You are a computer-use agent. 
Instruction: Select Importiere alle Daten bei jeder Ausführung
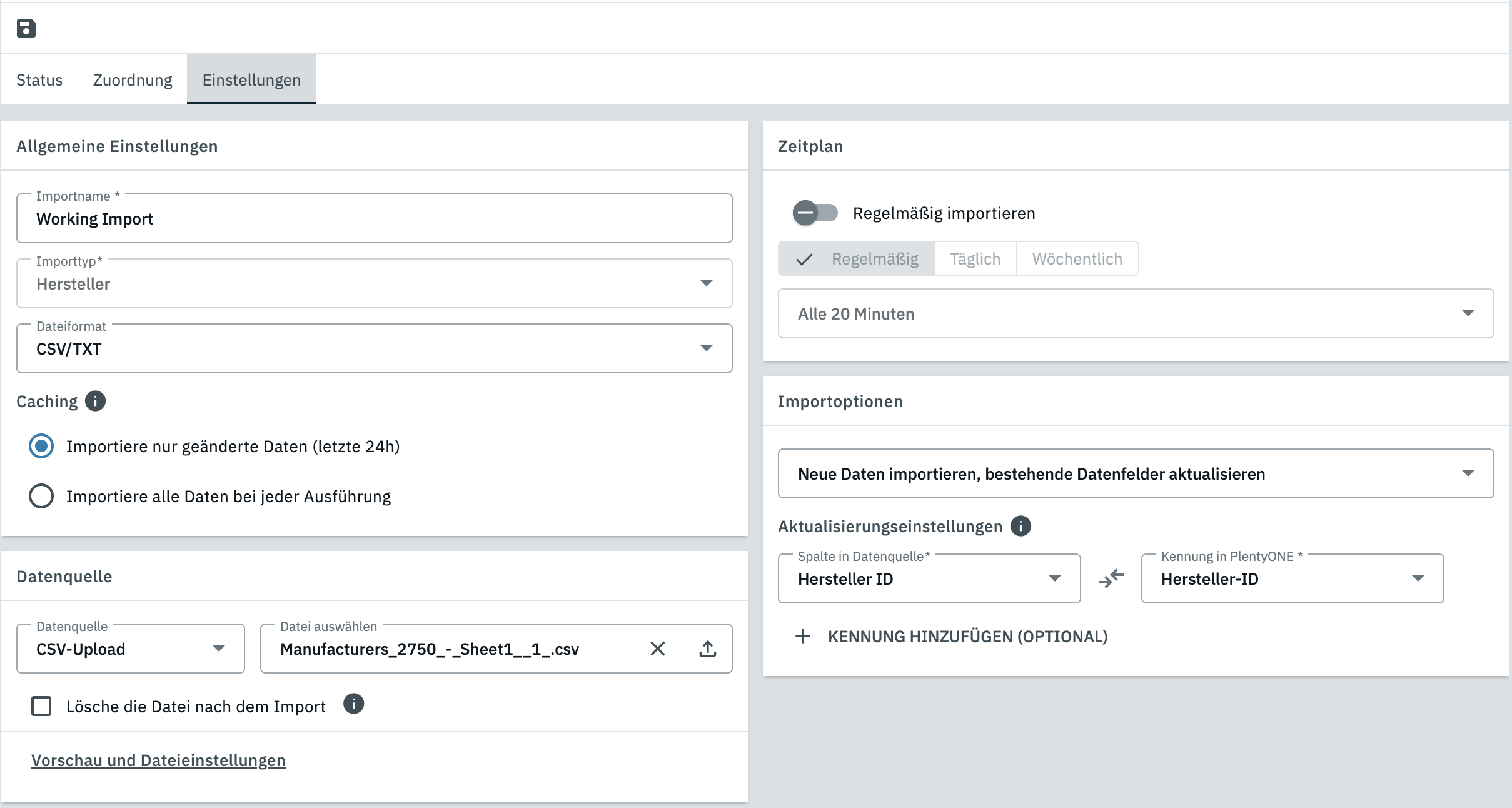click(41, 496)
